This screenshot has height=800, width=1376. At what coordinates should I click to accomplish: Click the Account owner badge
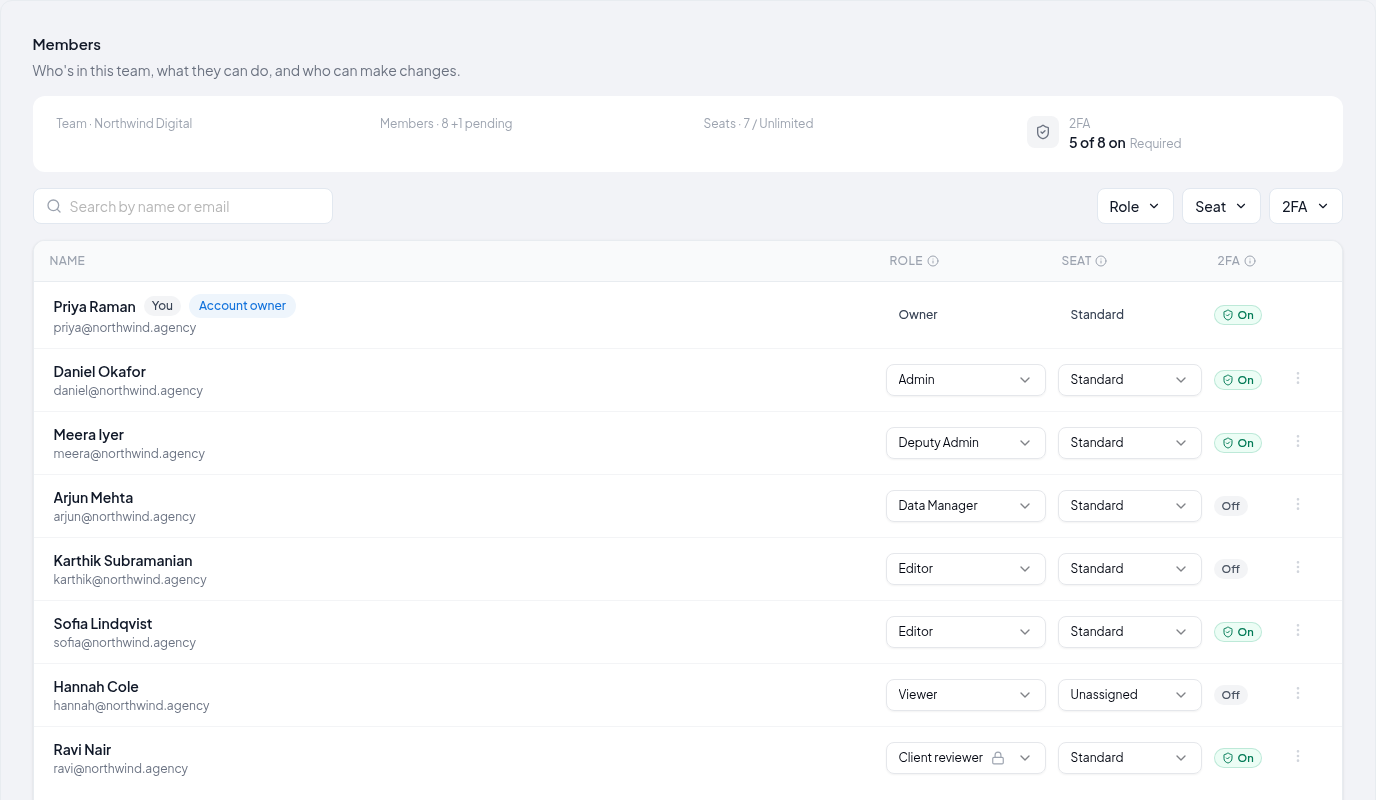[242, 306]
